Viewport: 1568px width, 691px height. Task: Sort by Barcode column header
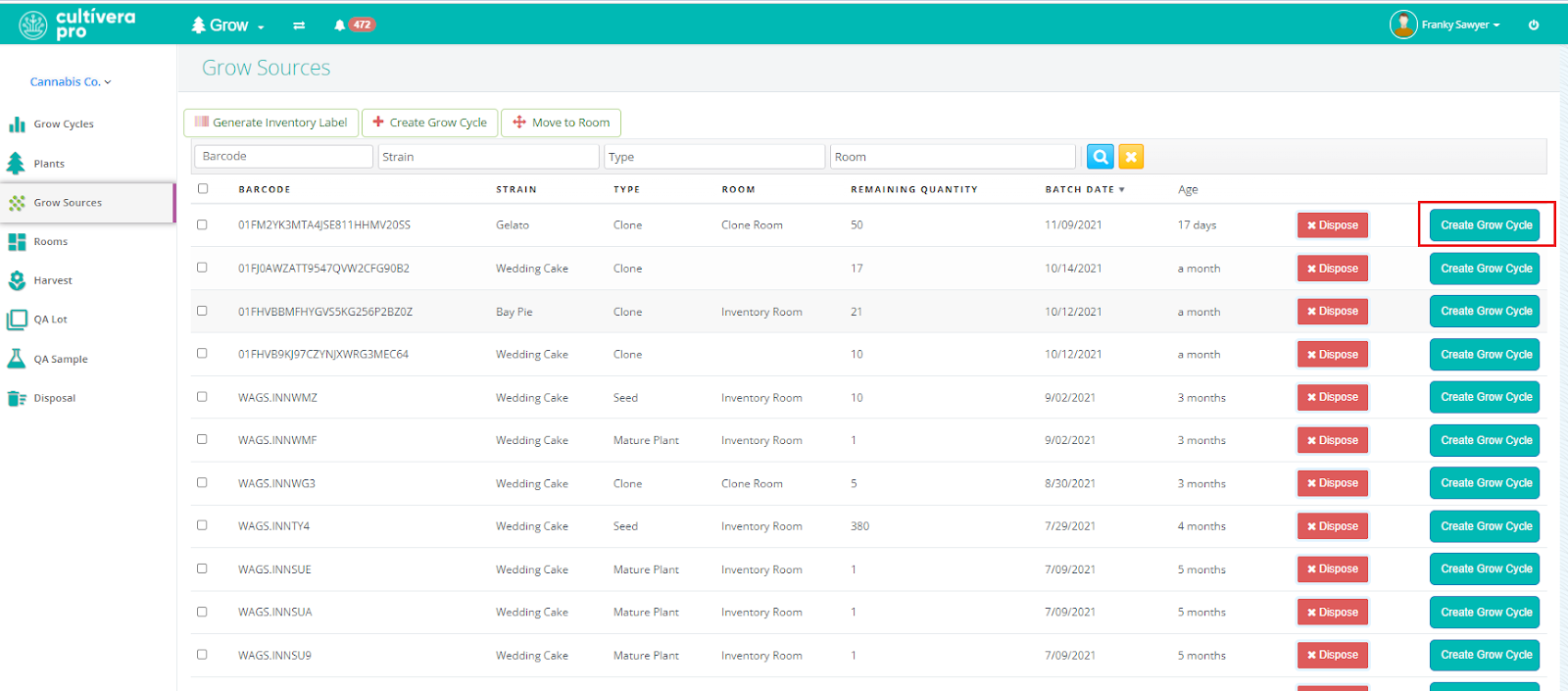(x=265, y=189)
